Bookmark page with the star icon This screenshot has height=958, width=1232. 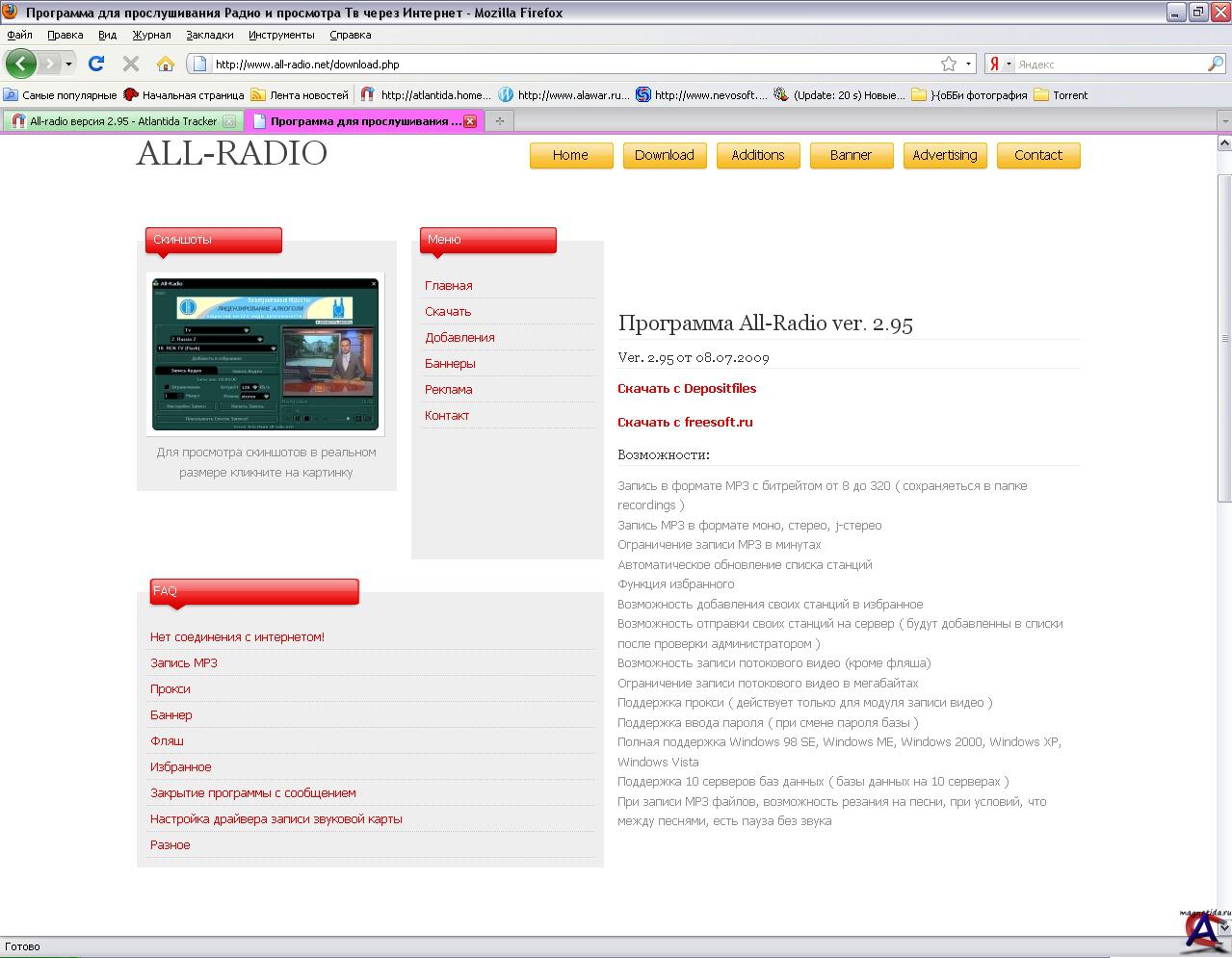[949, 65]
